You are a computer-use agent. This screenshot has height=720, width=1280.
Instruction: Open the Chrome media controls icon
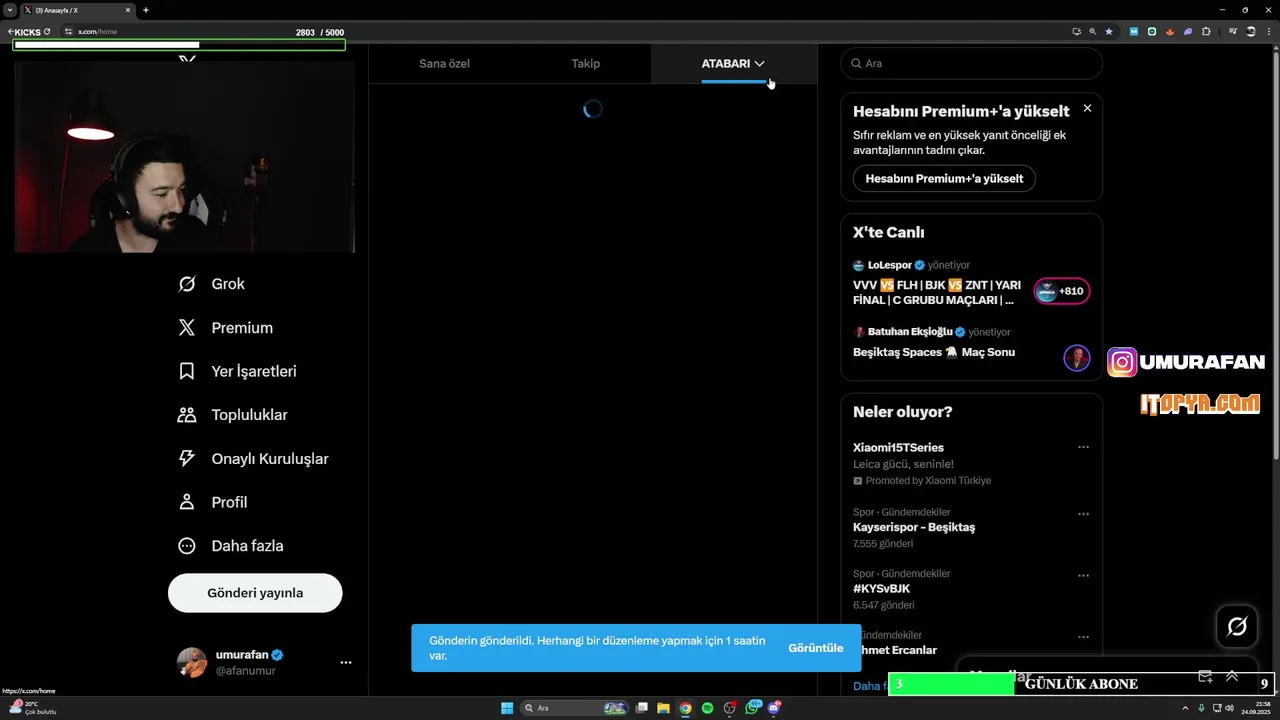[1232, 32]
